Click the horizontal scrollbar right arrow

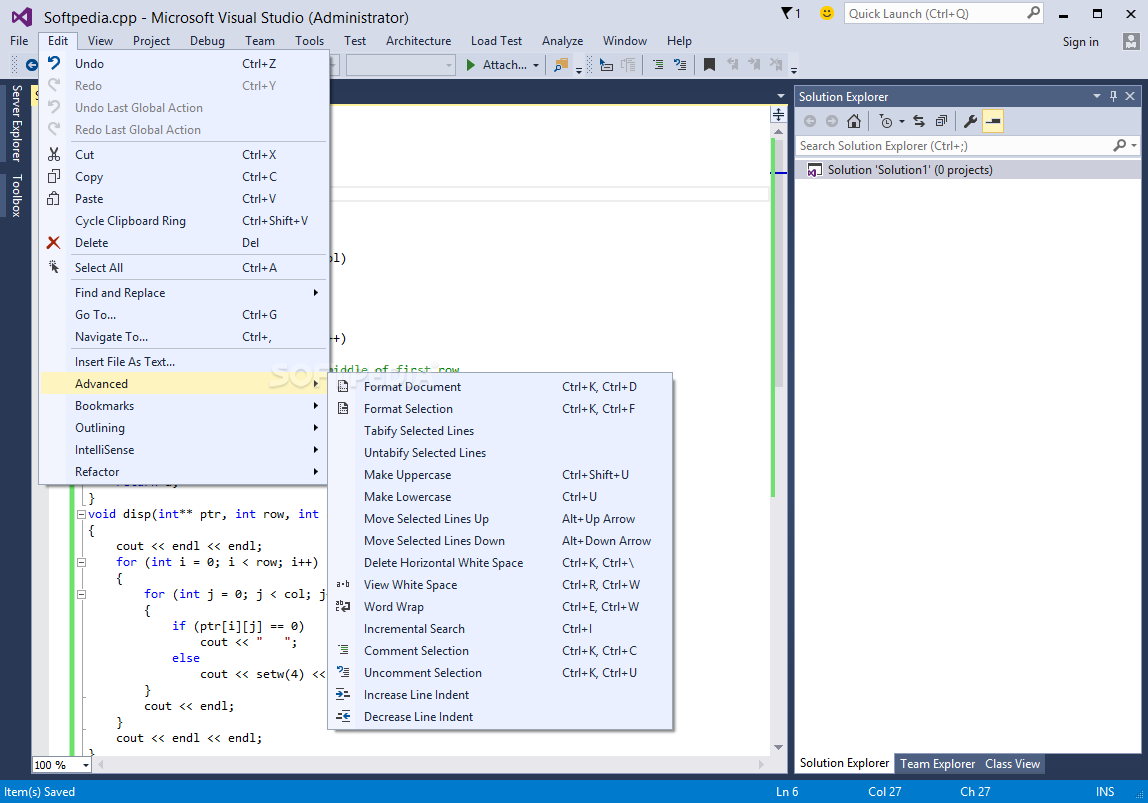[x=761, y=764]
